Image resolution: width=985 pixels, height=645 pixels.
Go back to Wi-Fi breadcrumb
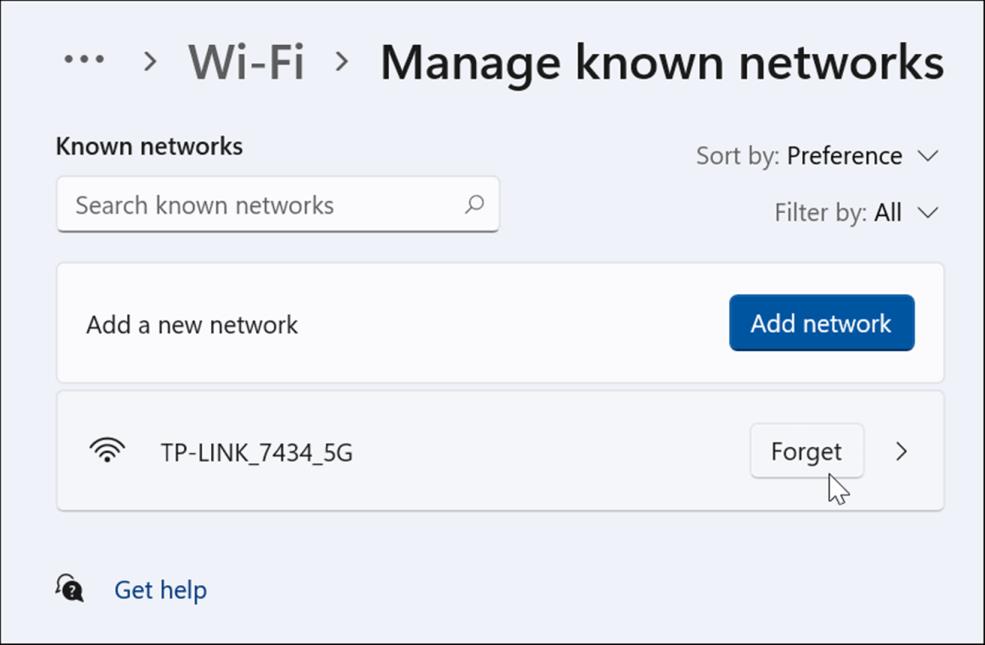click(x=246, y=62)
